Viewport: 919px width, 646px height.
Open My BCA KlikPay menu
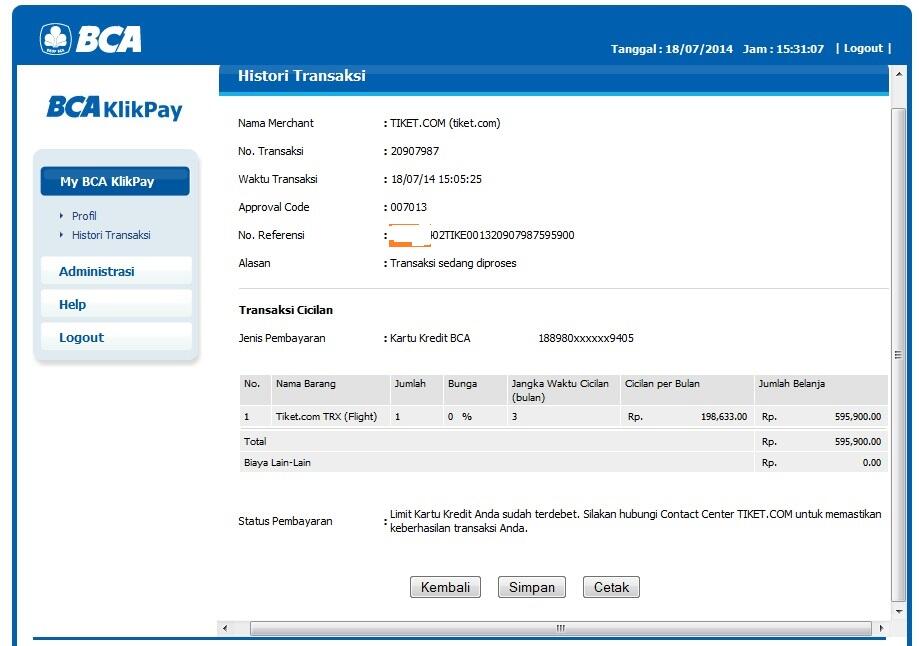click(x=115, y=181)
